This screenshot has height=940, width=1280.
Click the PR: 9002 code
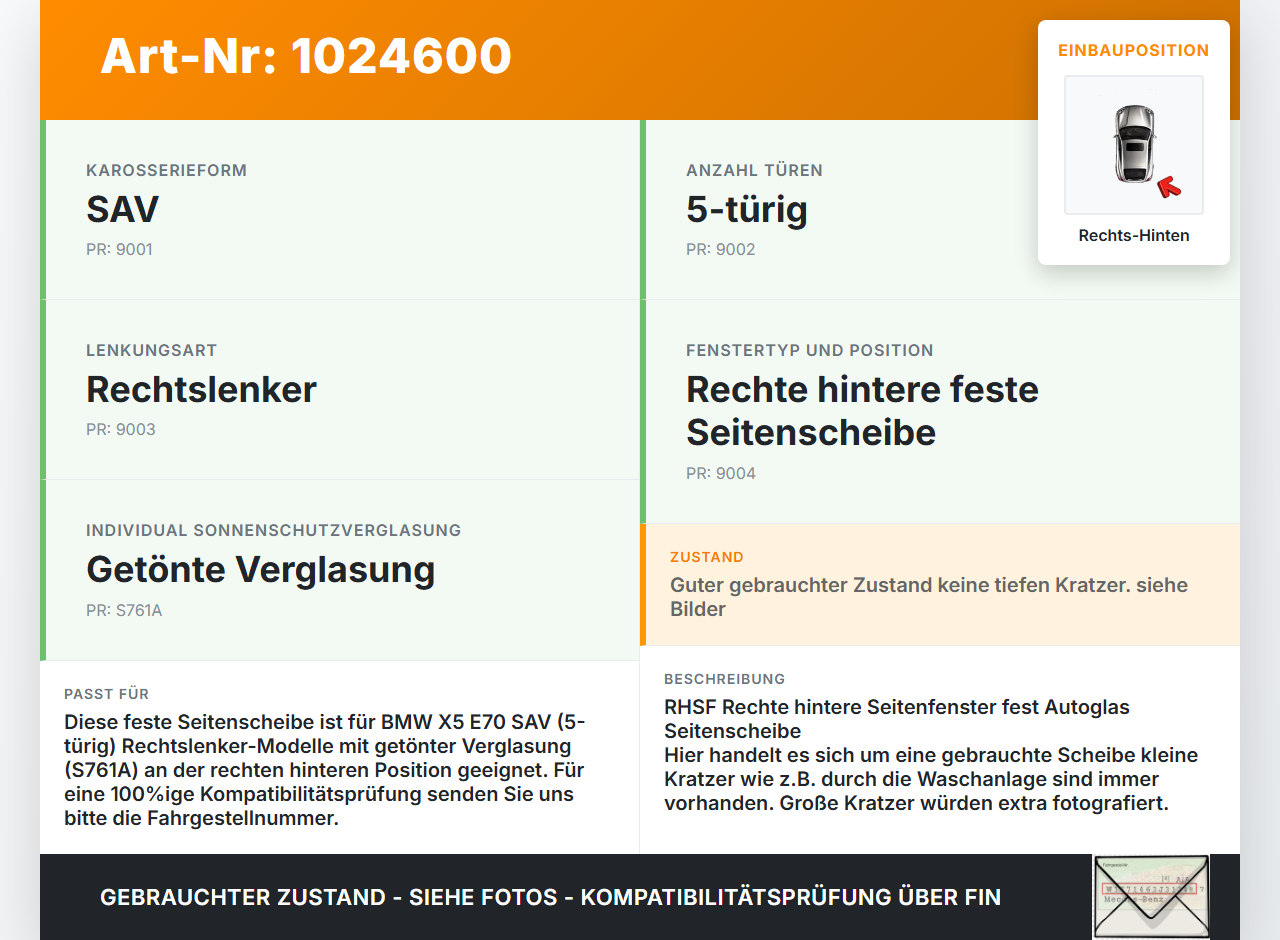(x=721, y=249)
